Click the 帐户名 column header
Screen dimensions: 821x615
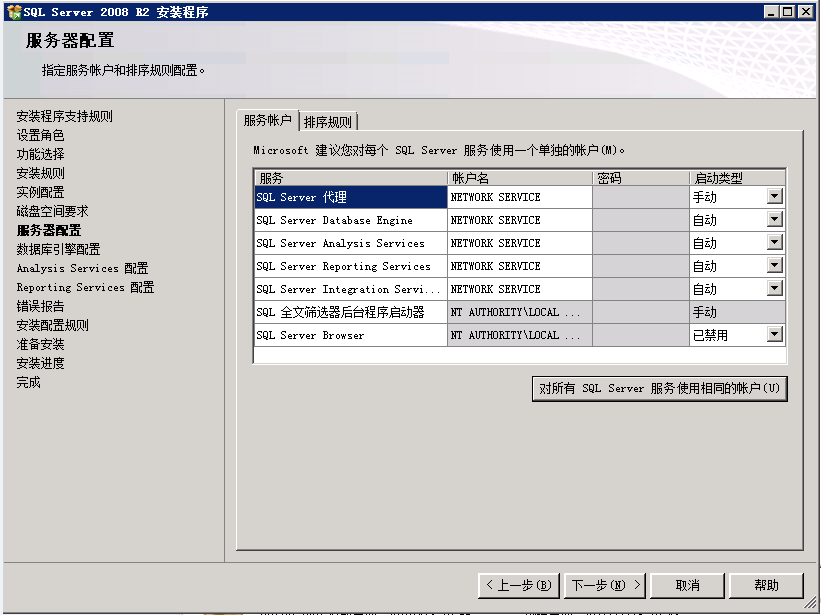point(519,178)
